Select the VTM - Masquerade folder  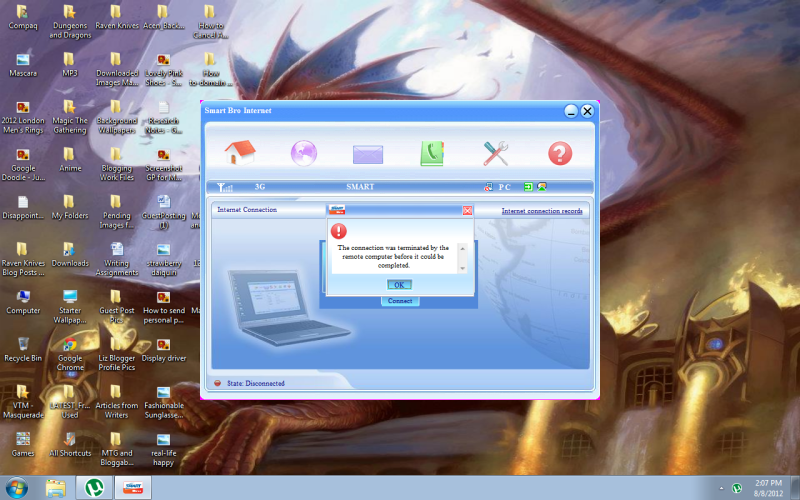point(23,402)
